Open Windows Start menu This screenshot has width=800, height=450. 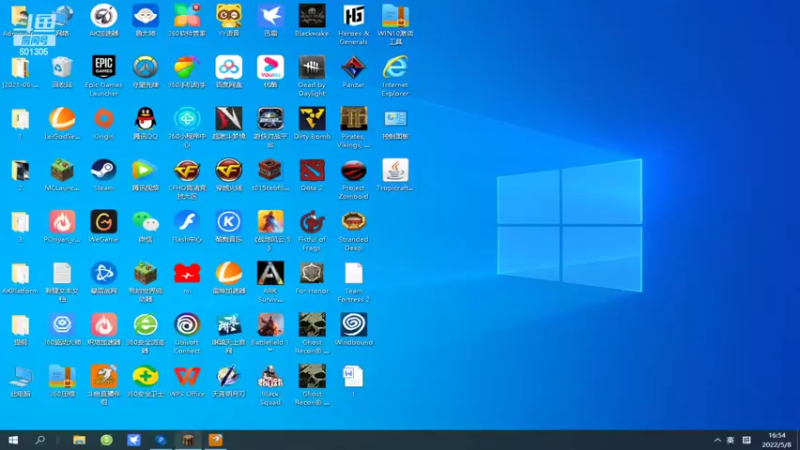click(x=13, y=440)
